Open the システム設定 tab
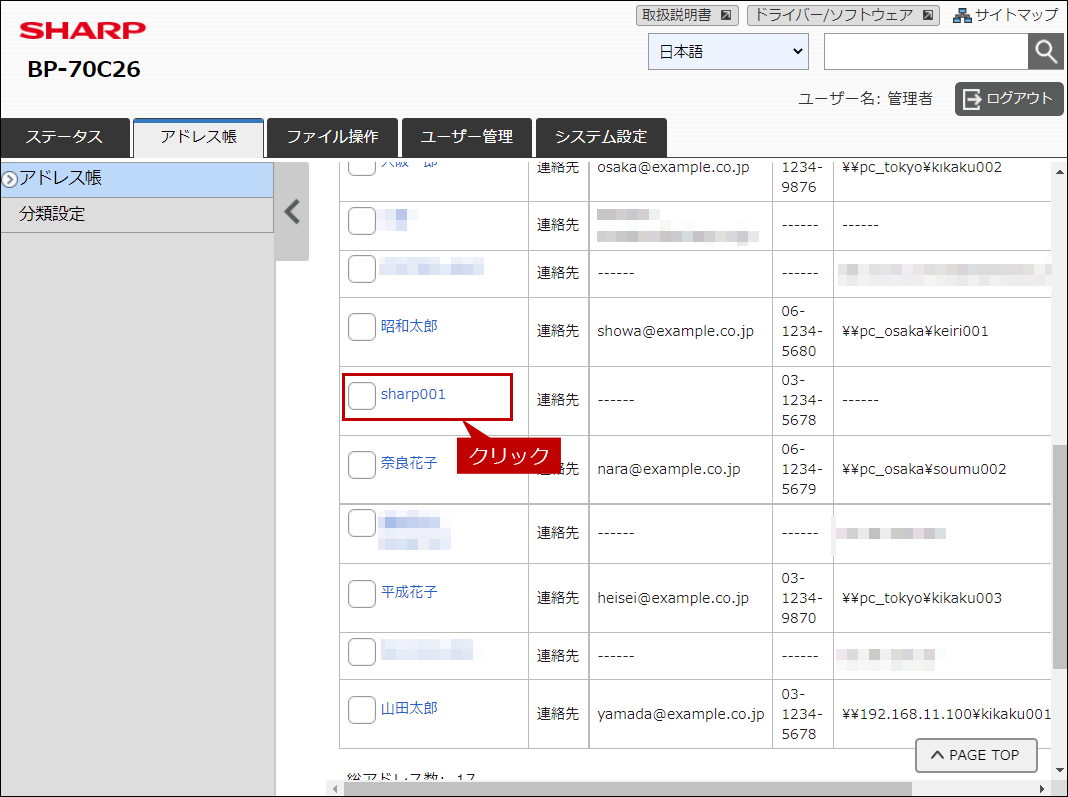 coord(601,137)
